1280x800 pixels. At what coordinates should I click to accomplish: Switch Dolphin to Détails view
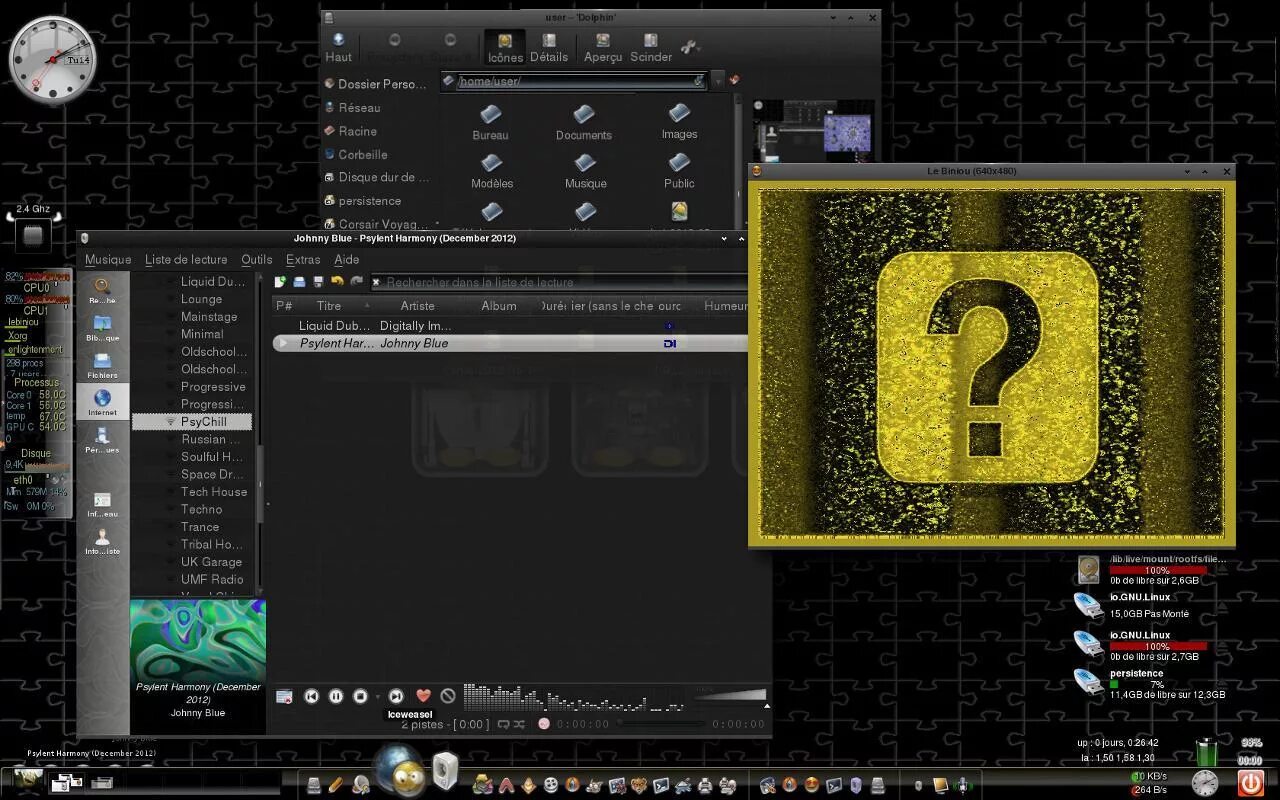point(549,47)
